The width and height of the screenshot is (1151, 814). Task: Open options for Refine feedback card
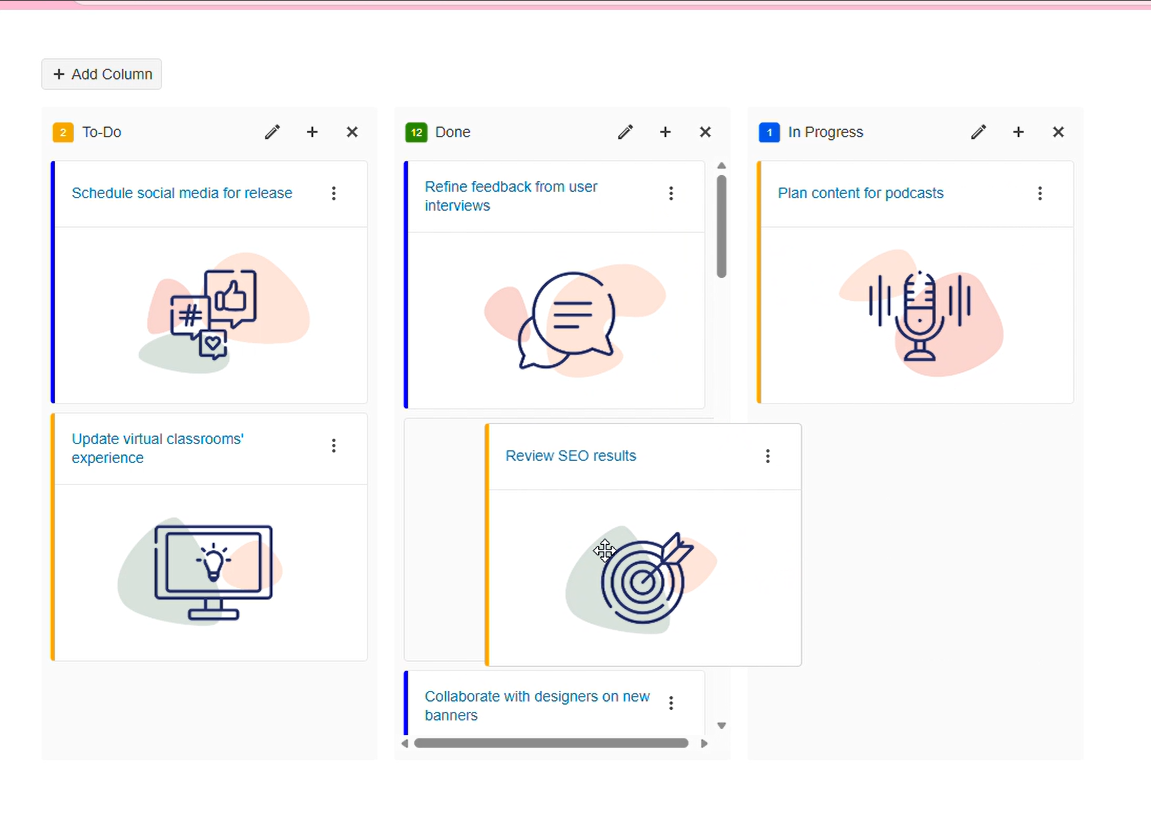pyautogui.click(x=671, y=193)
